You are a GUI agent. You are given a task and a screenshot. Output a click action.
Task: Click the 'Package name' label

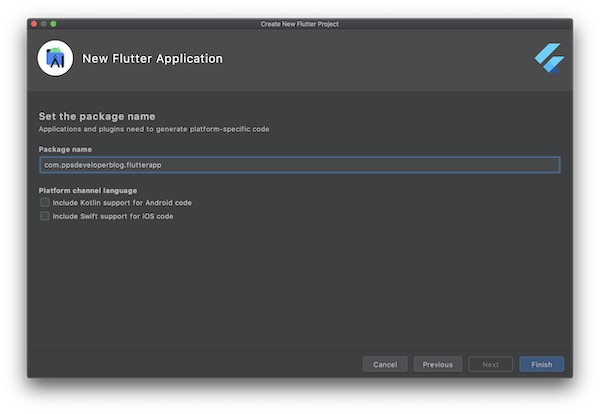tap(65, 149)
